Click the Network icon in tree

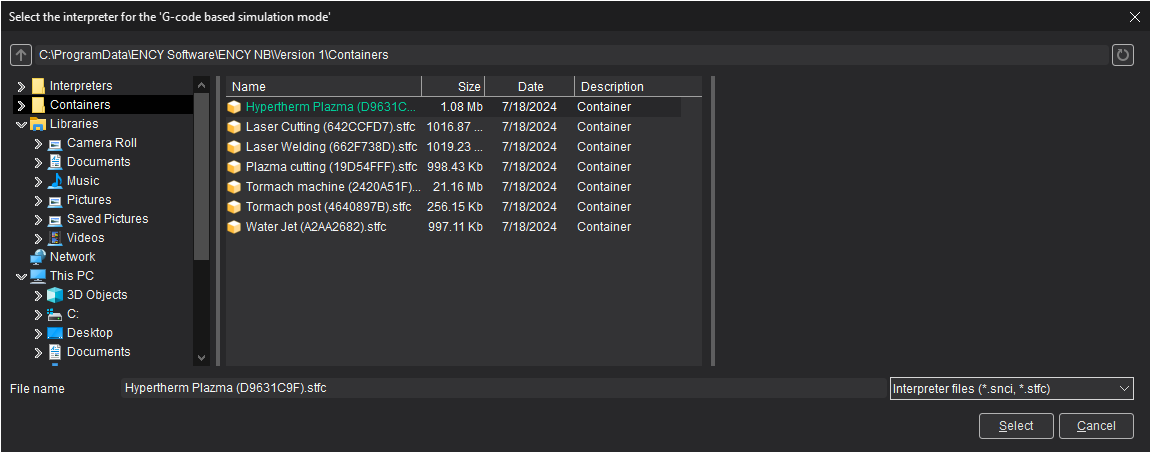(38, 257)
